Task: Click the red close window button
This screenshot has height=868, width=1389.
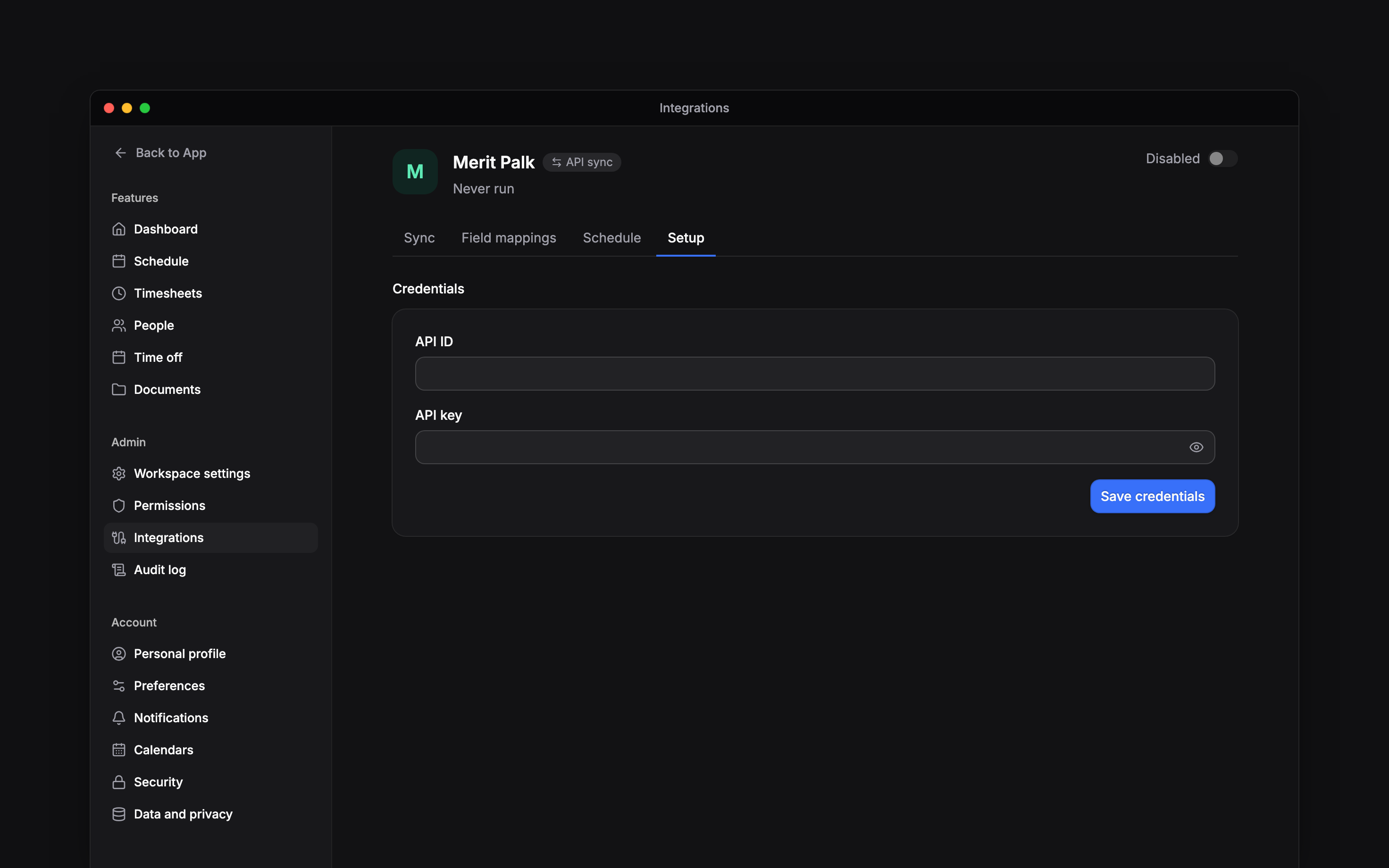Action: tap(109, 108)
